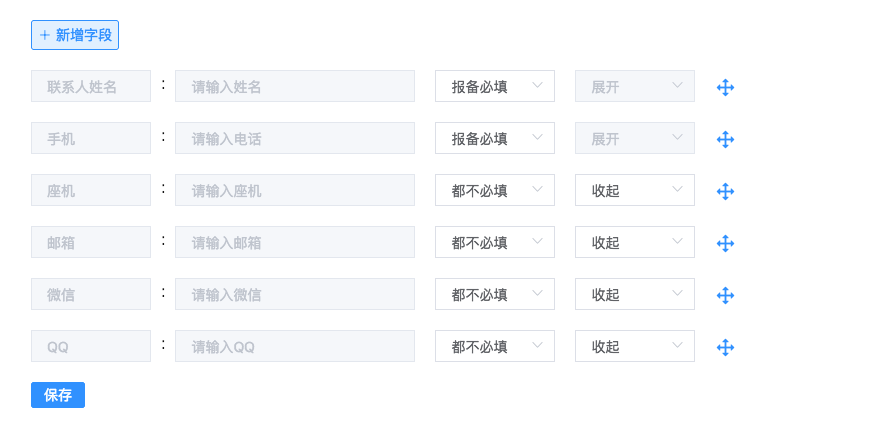Click the 请输入微信 input field
884x423 pixels.
click(x=295, y=294)
